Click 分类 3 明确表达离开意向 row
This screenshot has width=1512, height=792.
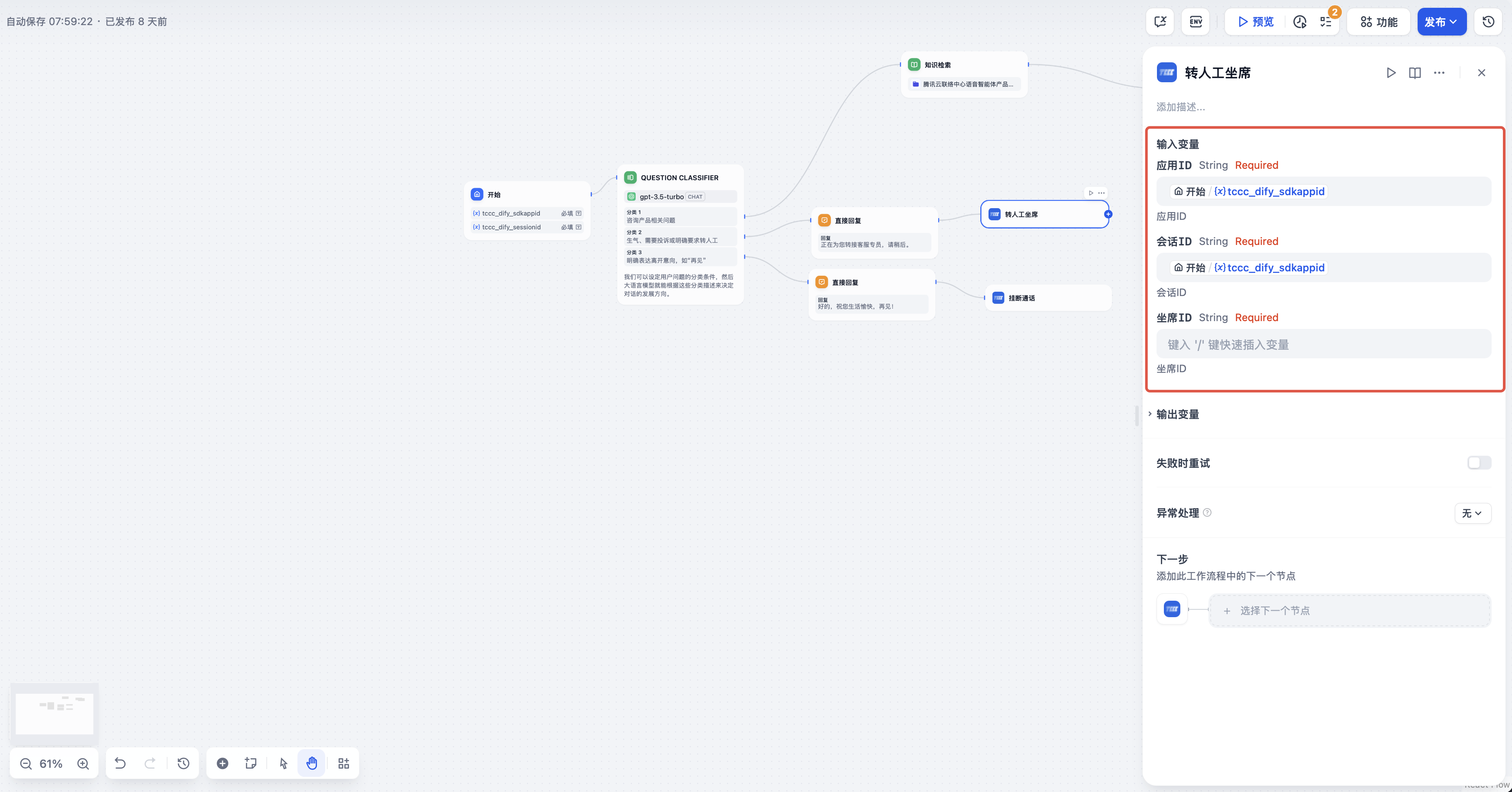click(680, 256)
